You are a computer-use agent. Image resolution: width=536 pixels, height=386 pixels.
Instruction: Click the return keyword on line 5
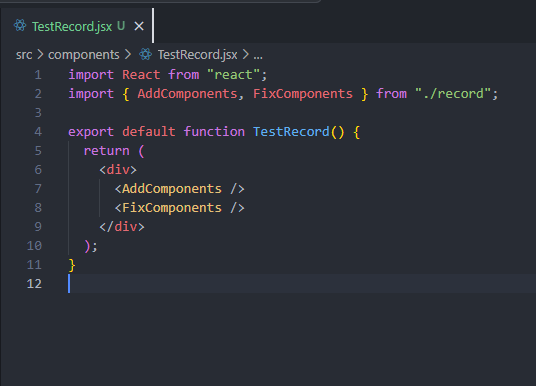pos(107,151)
